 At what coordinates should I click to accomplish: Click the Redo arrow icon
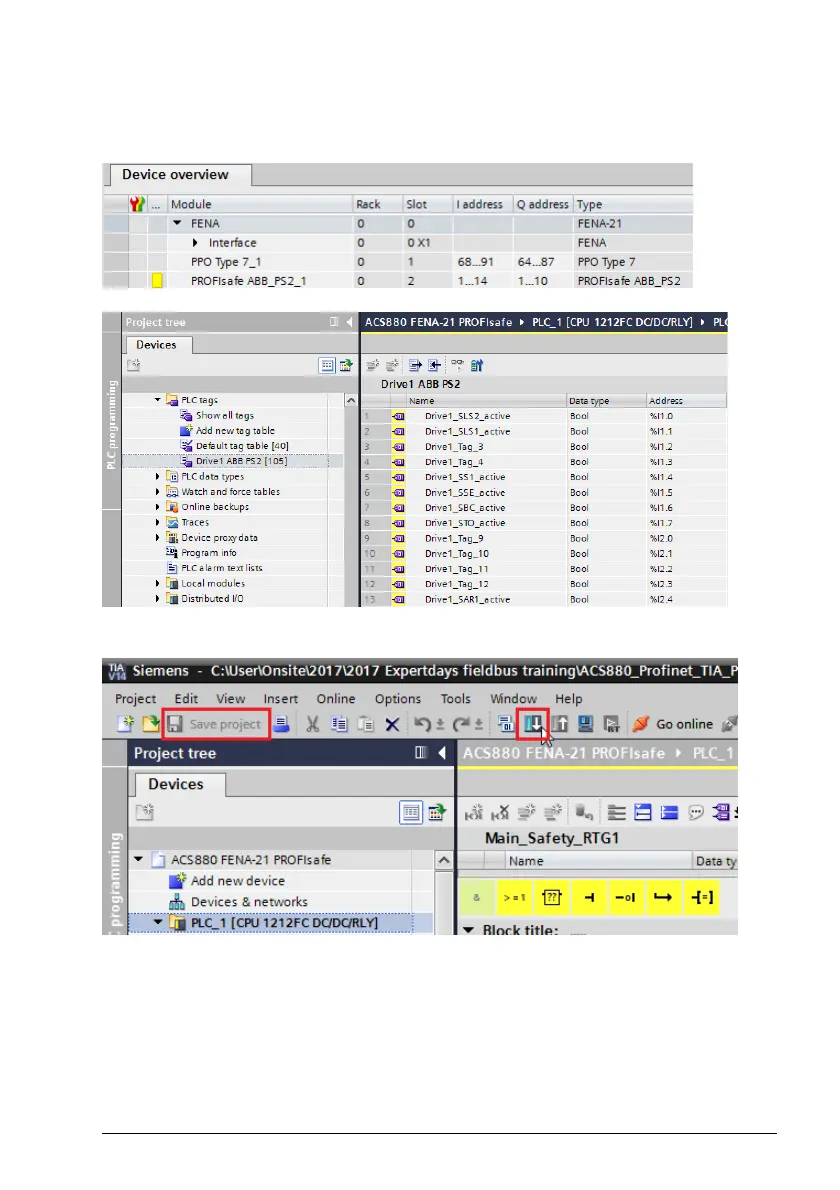(x=461, y=724)
